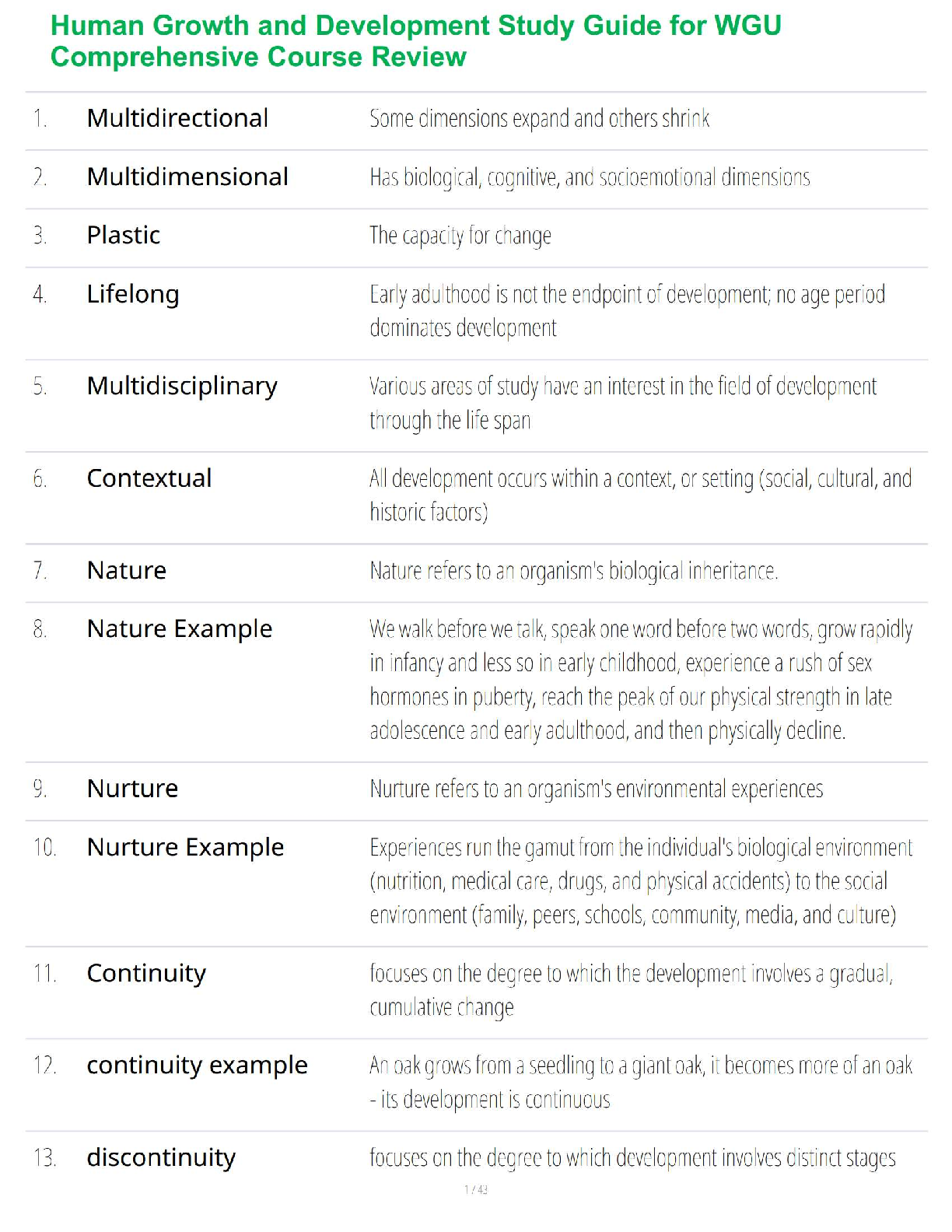
Task: Select the term "Multidisciplinary"
Action: 182,386
